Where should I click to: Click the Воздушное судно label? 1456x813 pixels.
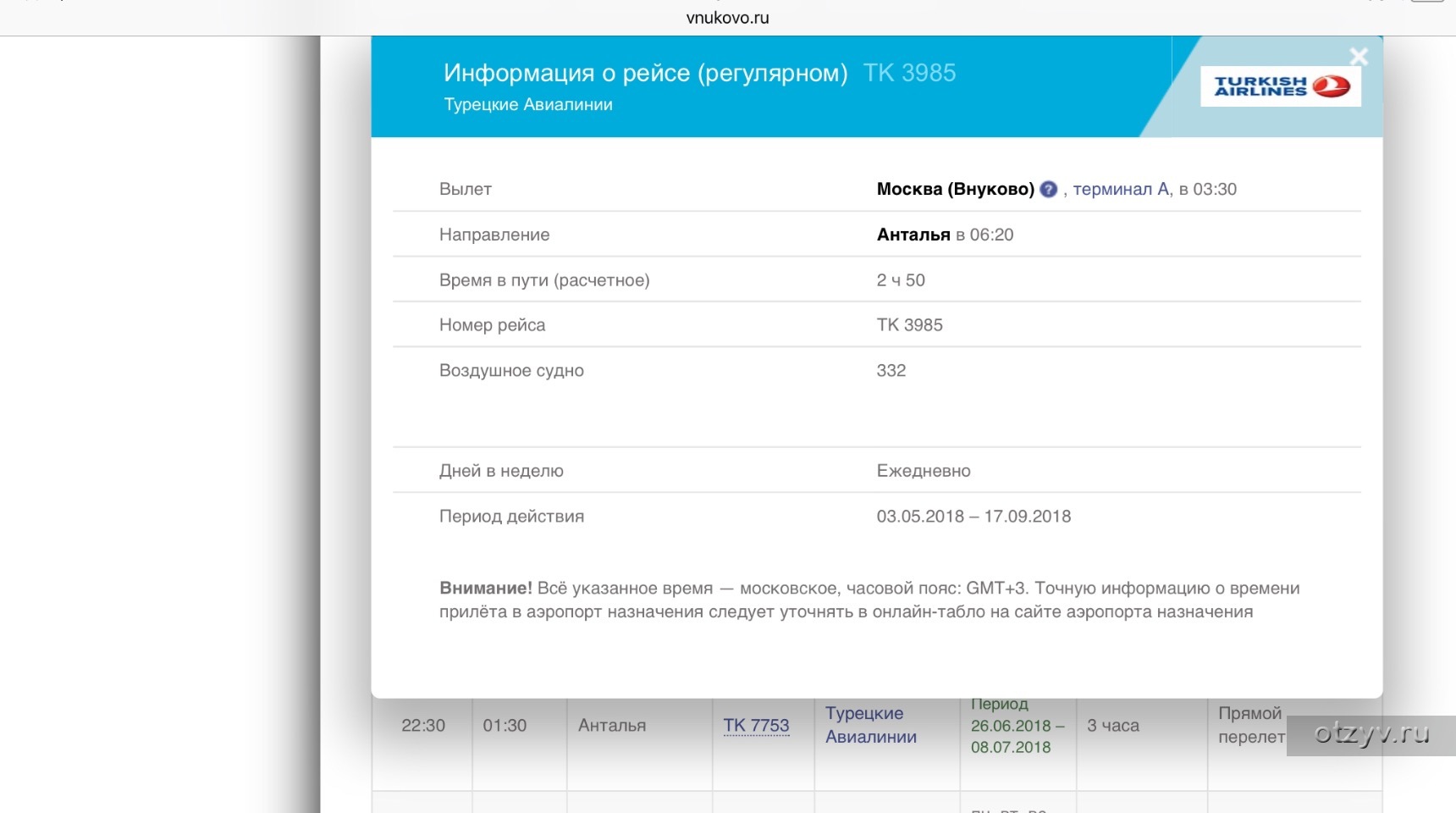511,371
